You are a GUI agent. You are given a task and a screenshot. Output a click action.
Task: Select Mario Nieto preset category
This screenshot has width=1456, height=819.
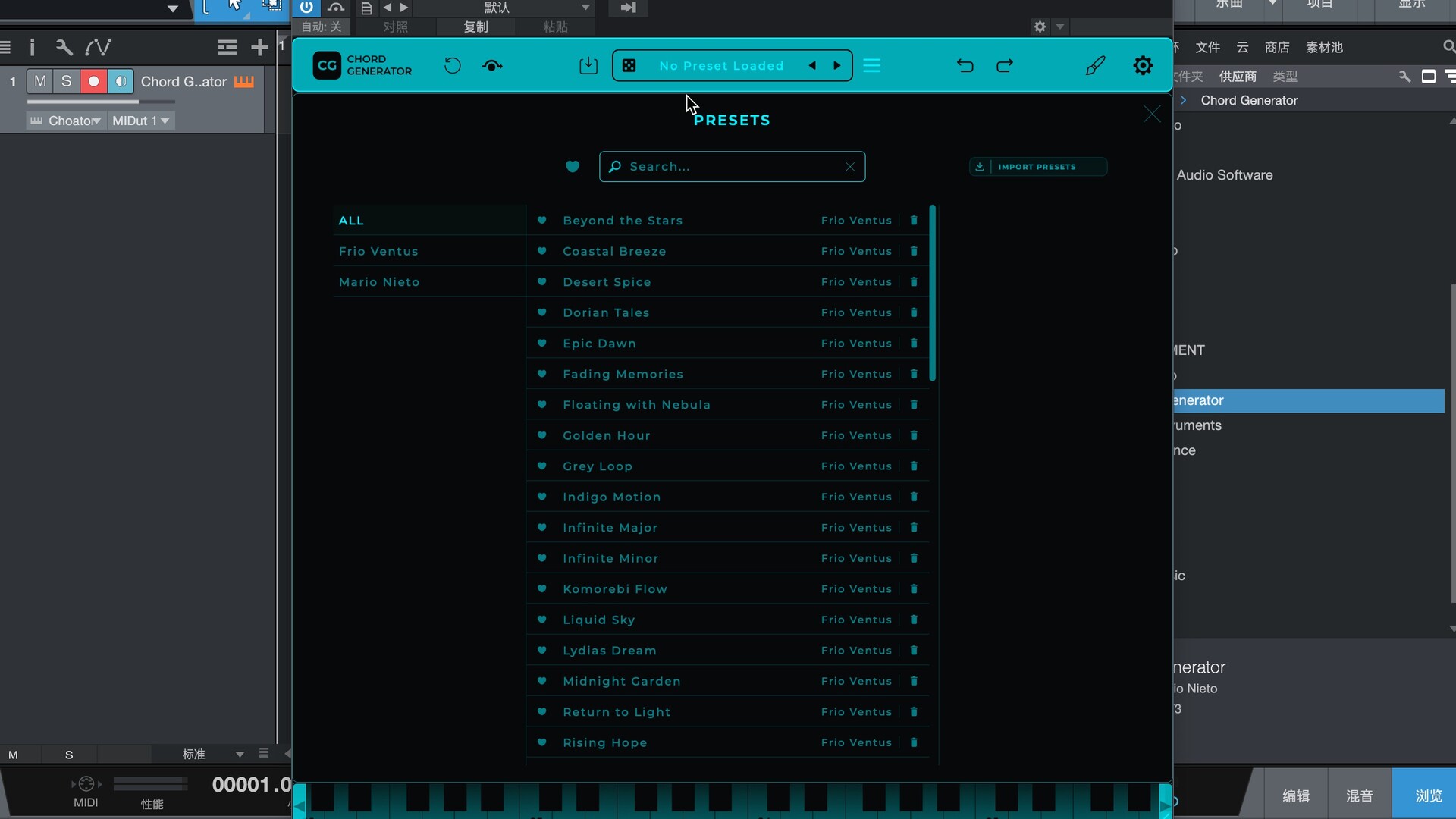[x=429, y=282]
